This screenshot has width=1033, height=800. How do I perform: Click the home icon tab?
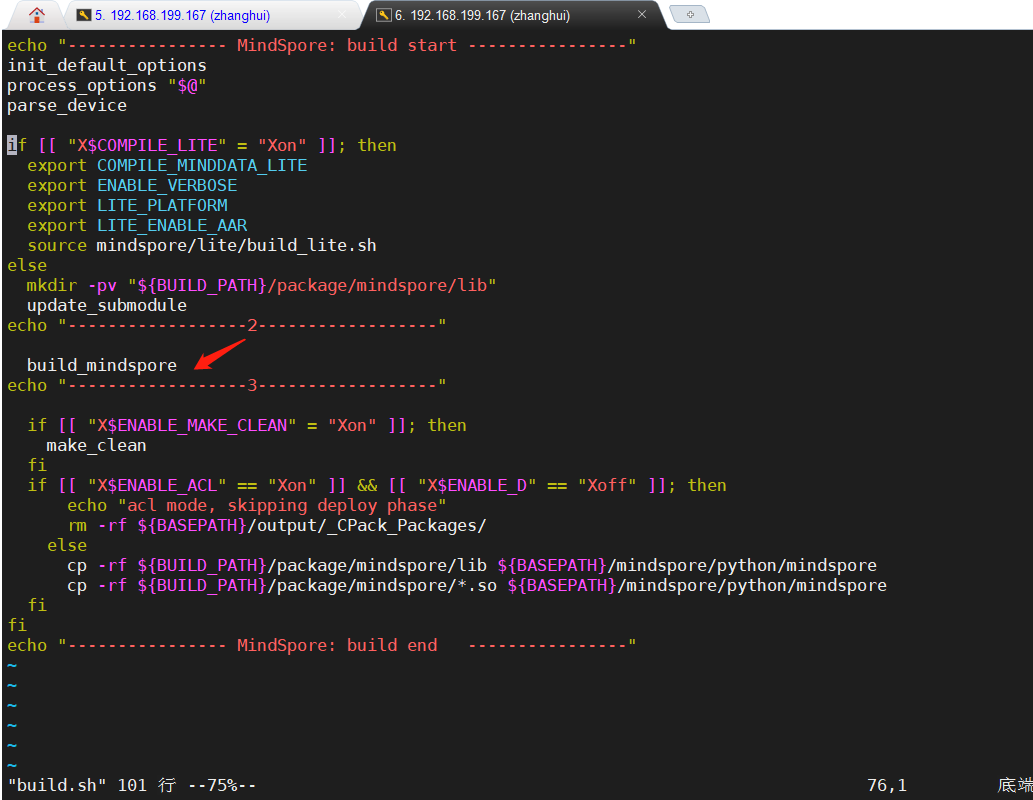pos(37,14)
